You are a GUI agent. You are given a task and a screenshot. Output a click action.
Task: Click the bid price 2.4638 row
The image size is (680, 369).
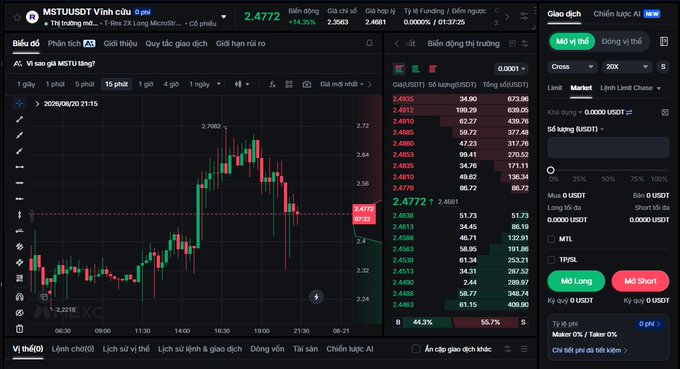[460, 216]
